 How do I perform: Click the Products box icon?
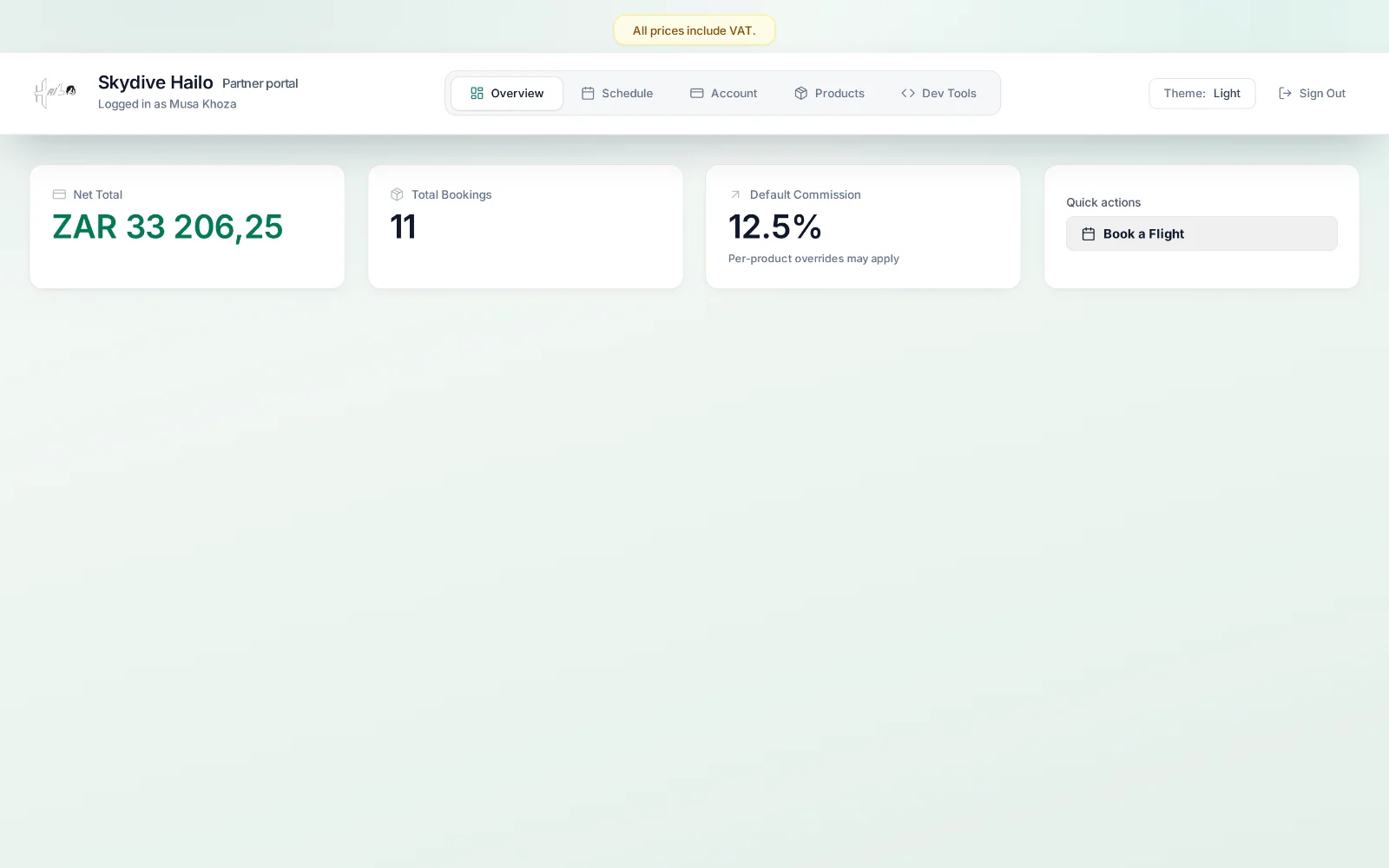click(x=801, y=93)
